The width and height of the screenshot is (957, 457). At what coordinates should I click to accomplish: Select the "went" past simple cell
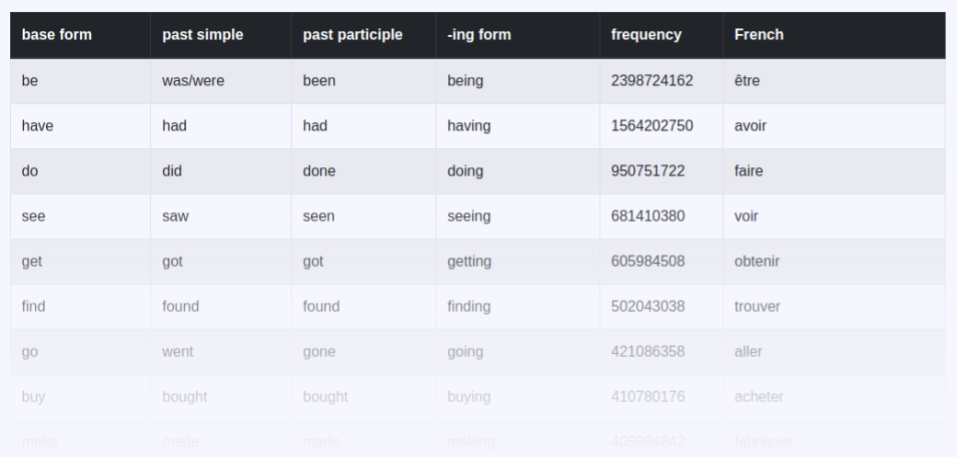(x=178, y=351)
